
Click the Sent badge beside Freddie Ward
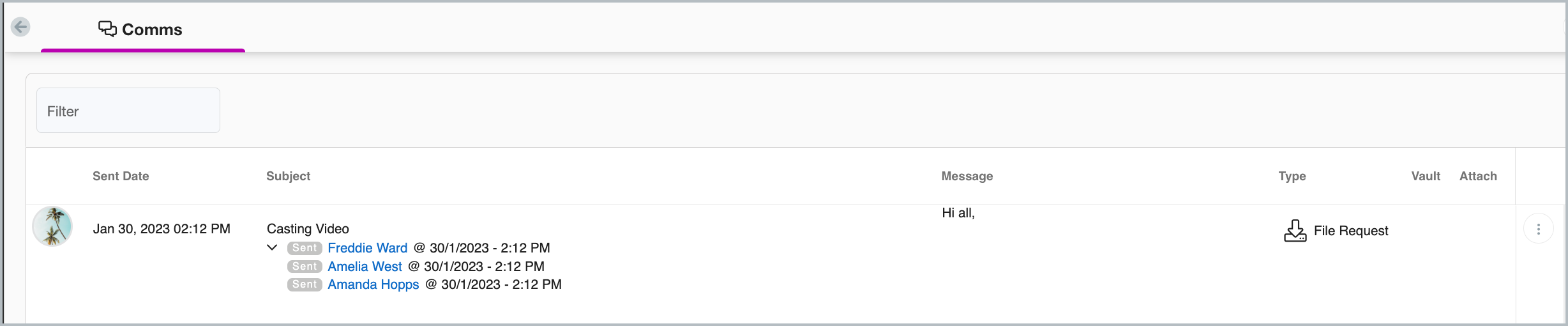pos(305,248)
